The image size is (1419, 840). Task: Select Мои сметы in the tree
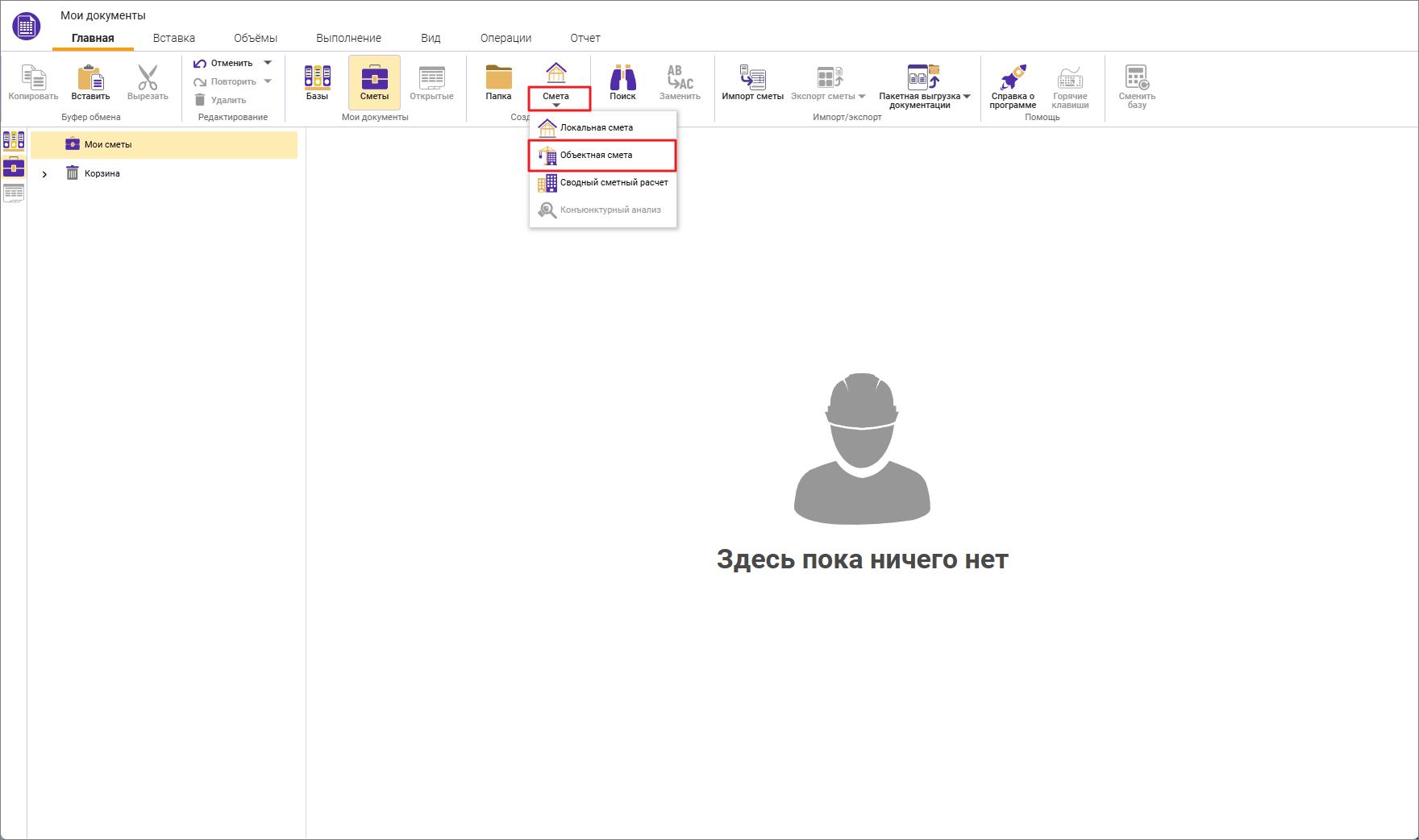tap(108, 145)
